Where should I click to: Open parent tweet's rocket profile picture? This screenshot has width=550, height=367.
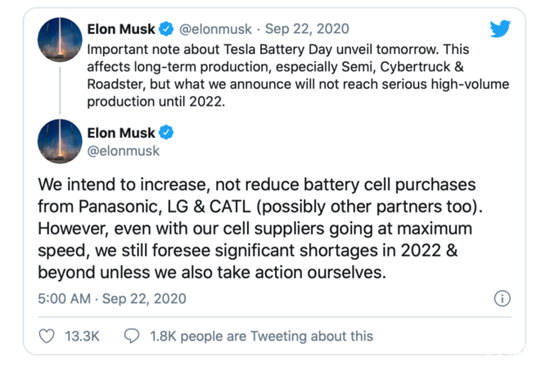pyautogui.click(x=60, y=40)
